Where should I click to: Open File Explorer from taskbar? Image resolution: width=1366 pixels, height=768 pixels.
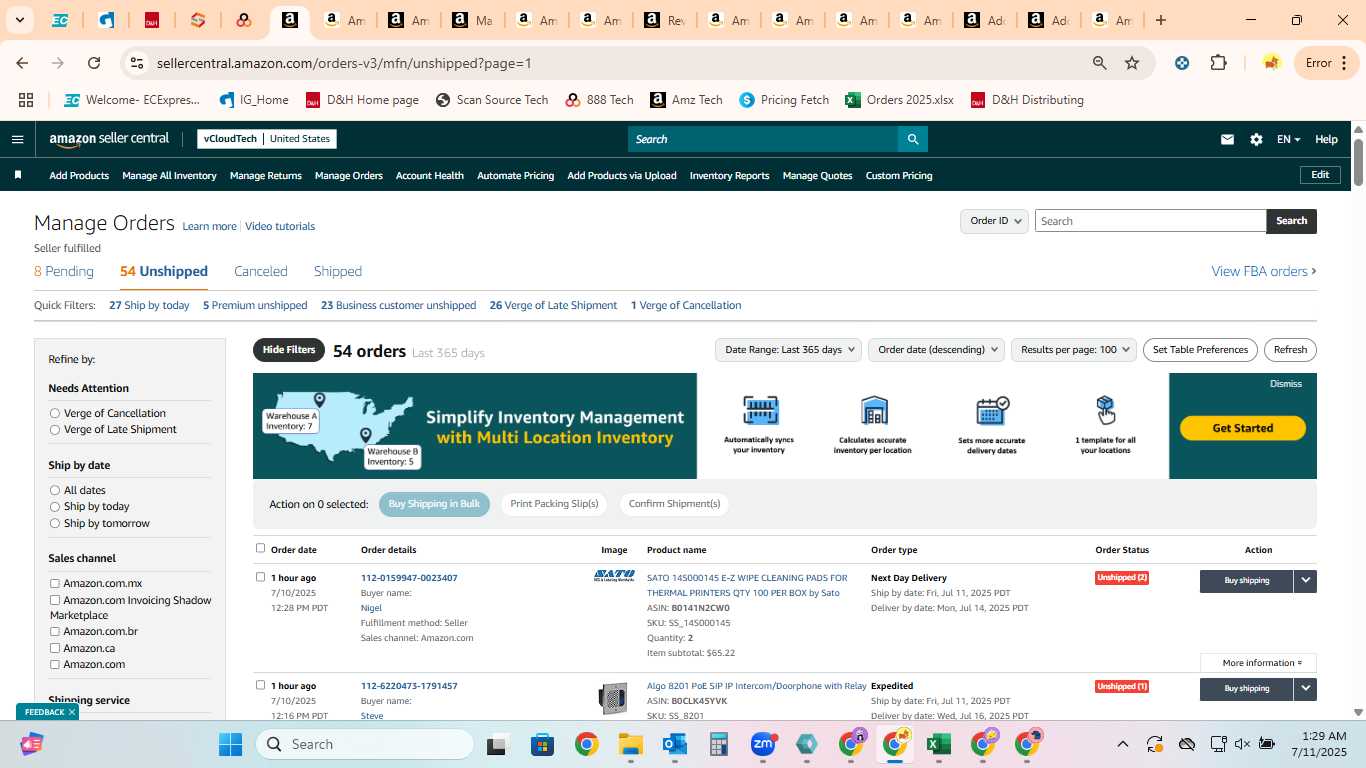click(630, 744)
